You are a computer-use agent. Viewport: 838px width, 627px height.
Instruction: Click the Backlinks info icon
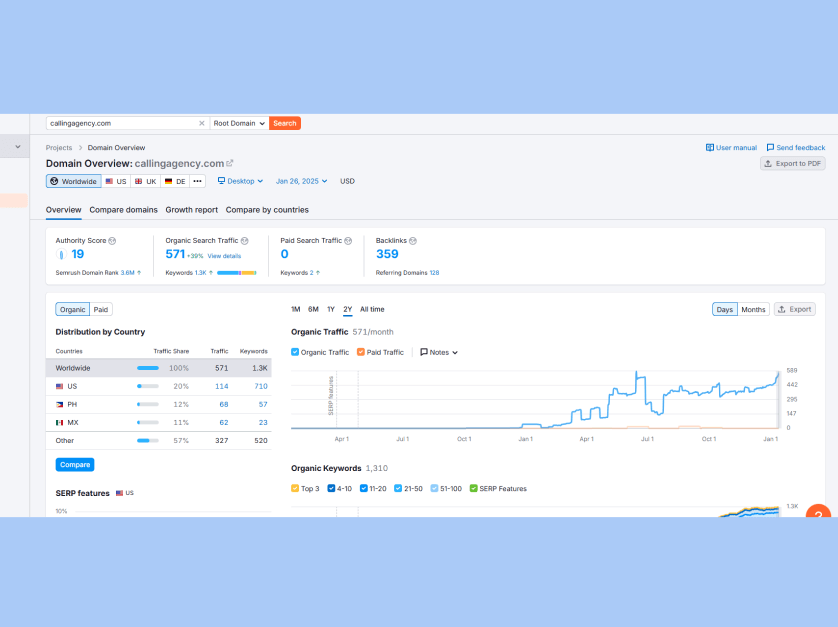point(413,241)
